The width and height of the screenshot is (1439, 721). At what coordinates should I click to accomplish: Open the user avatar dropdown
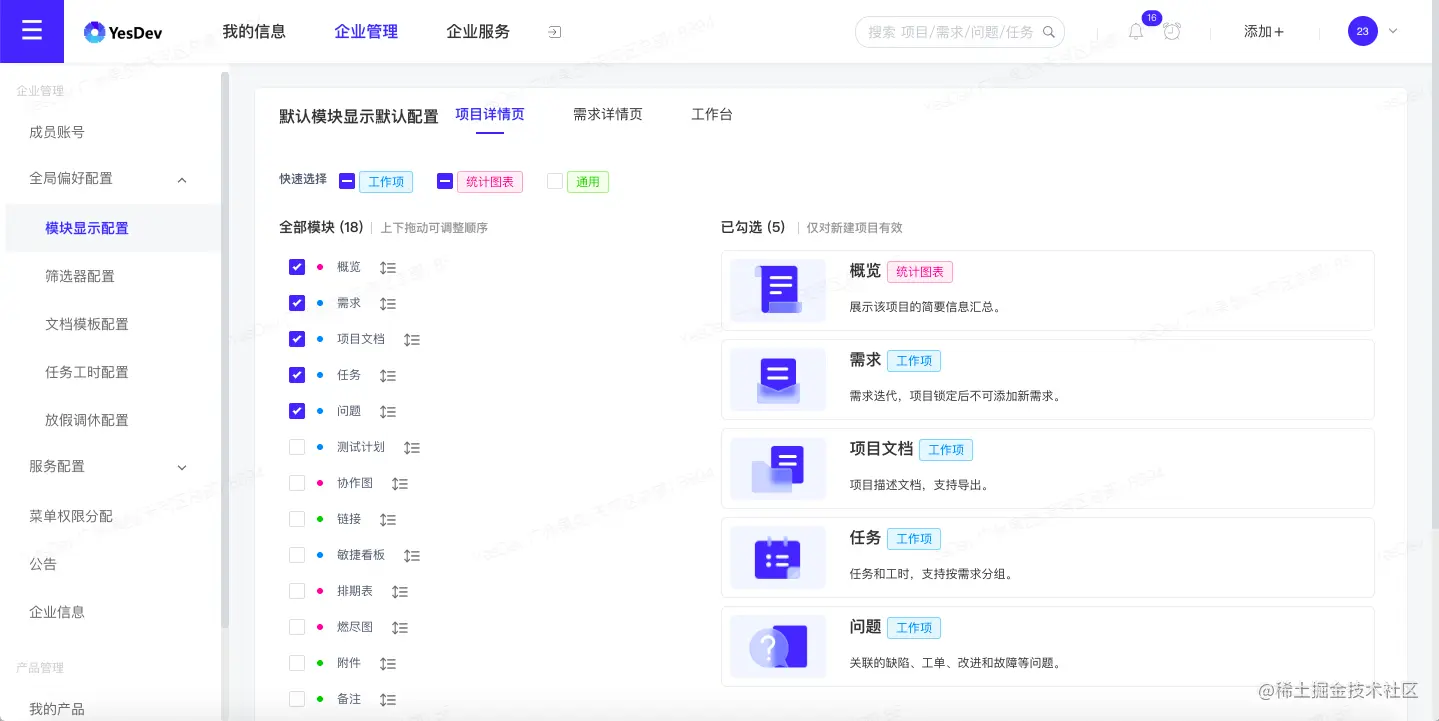pyautogui.click(x=1362, y=31)
